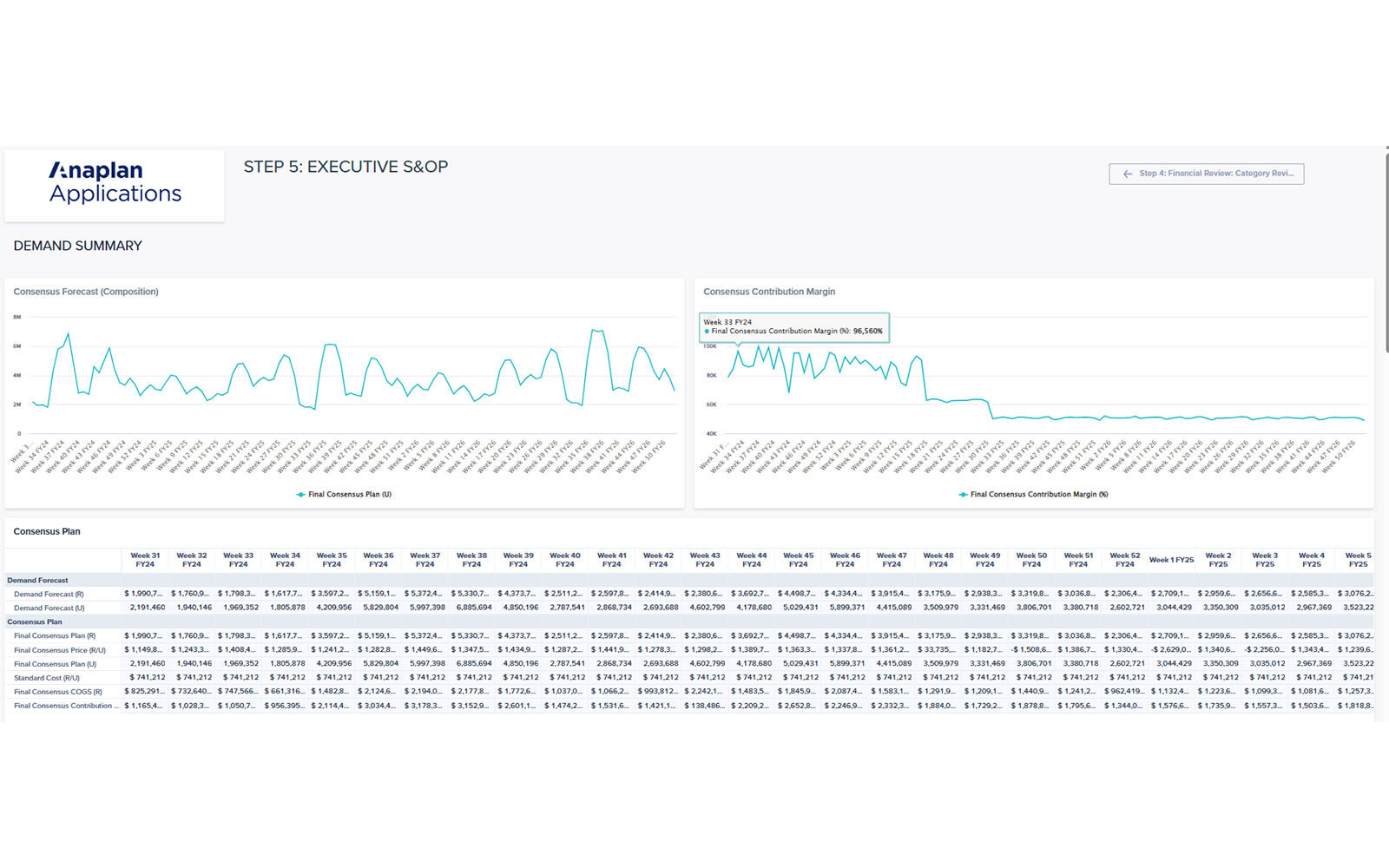
Task: Click the Consensus Contribution Margin chart title
Action: pos(769,292)
